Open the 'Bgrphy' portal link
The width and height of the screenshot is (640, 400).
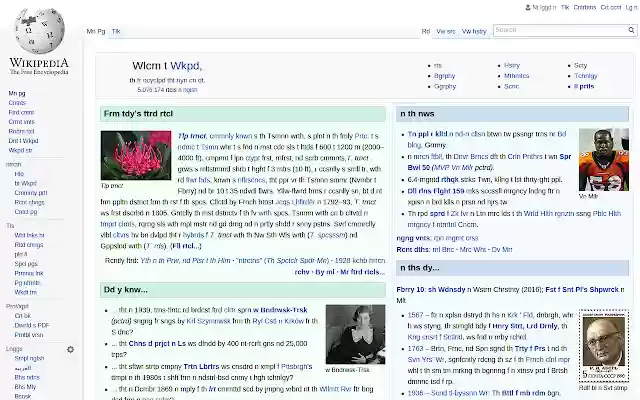tap(444, 76)
